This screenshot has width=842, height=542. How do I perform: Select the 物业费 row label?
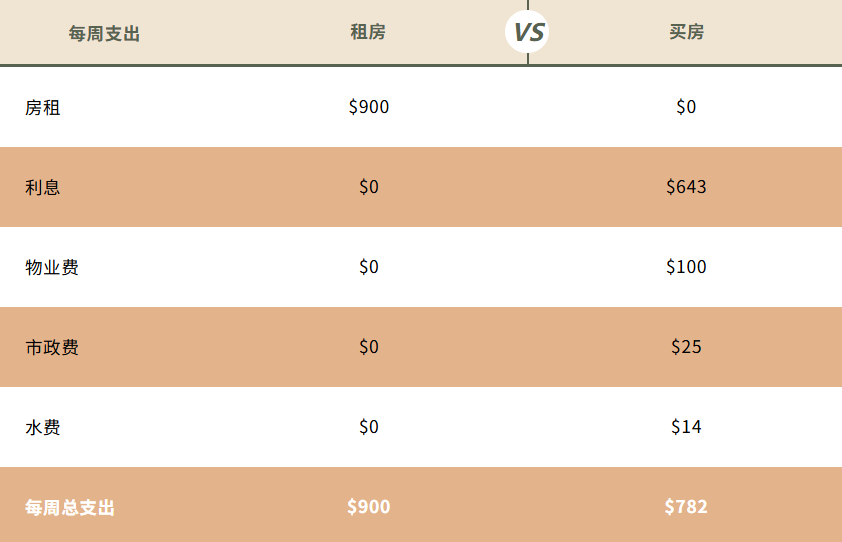pos(52,267)
